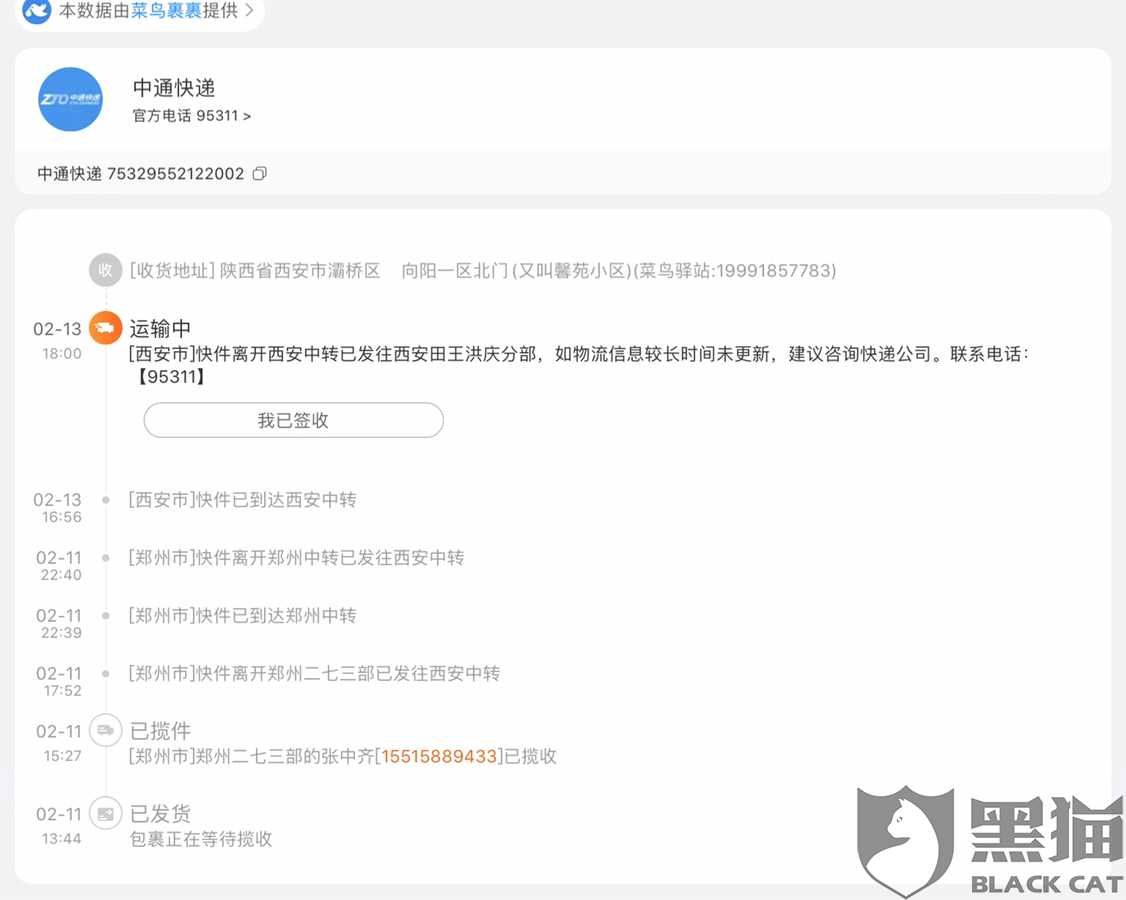This screenshot has height=900, width=1126.
Task: Click the 02-11 22:39 timeline dot
Action: pyautogui.click(x=106, y=616)
